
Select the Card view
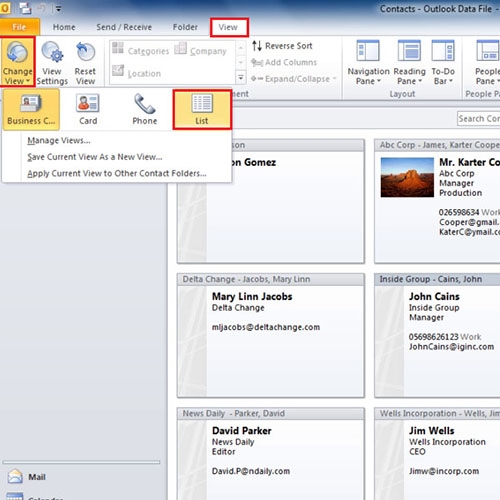click(88, 109)
